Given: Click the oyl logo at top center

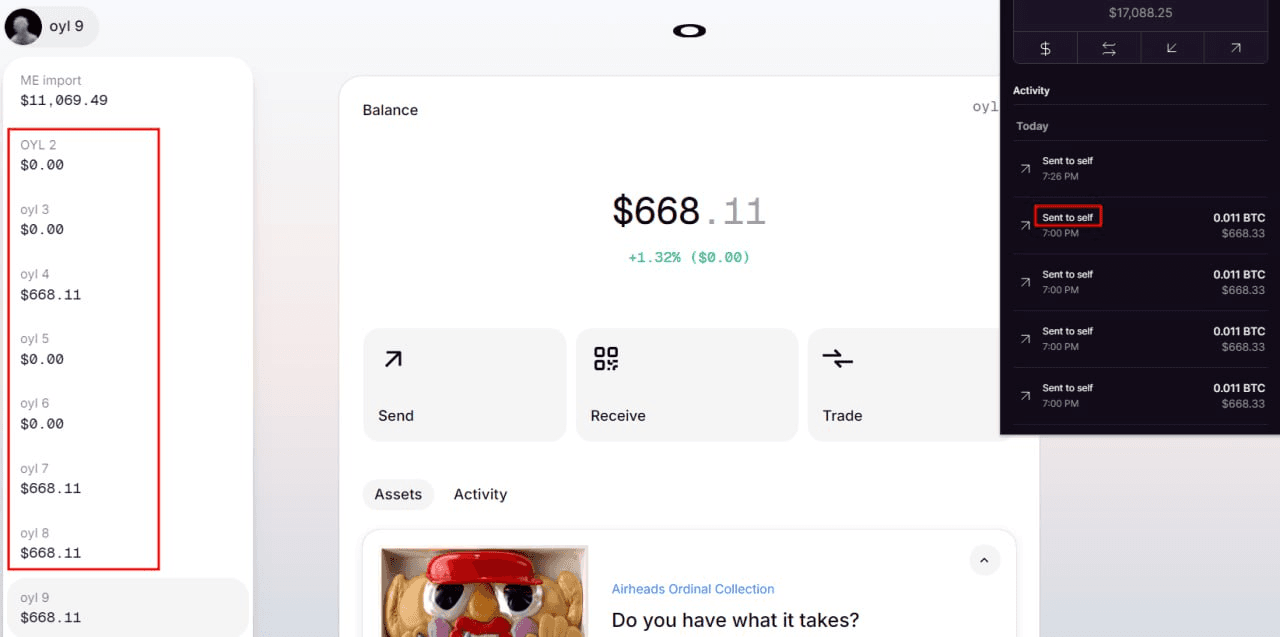Looking at the screenshot, I should coord(689,31).
